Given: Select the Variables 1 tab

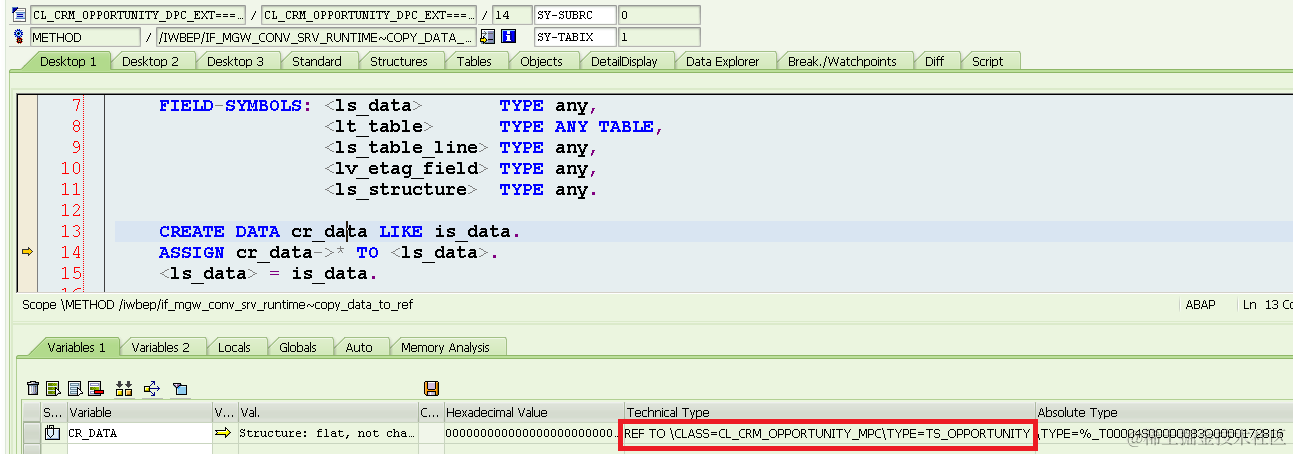Looking at the screenshot, I should coord(76,347).
